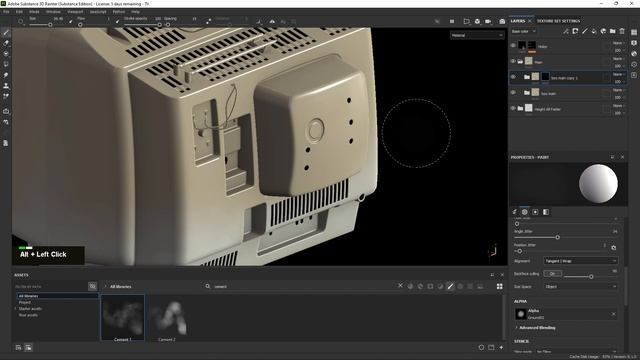Filter assets by brushes icon
640x360 pixels.
click(x=450, y=287)
